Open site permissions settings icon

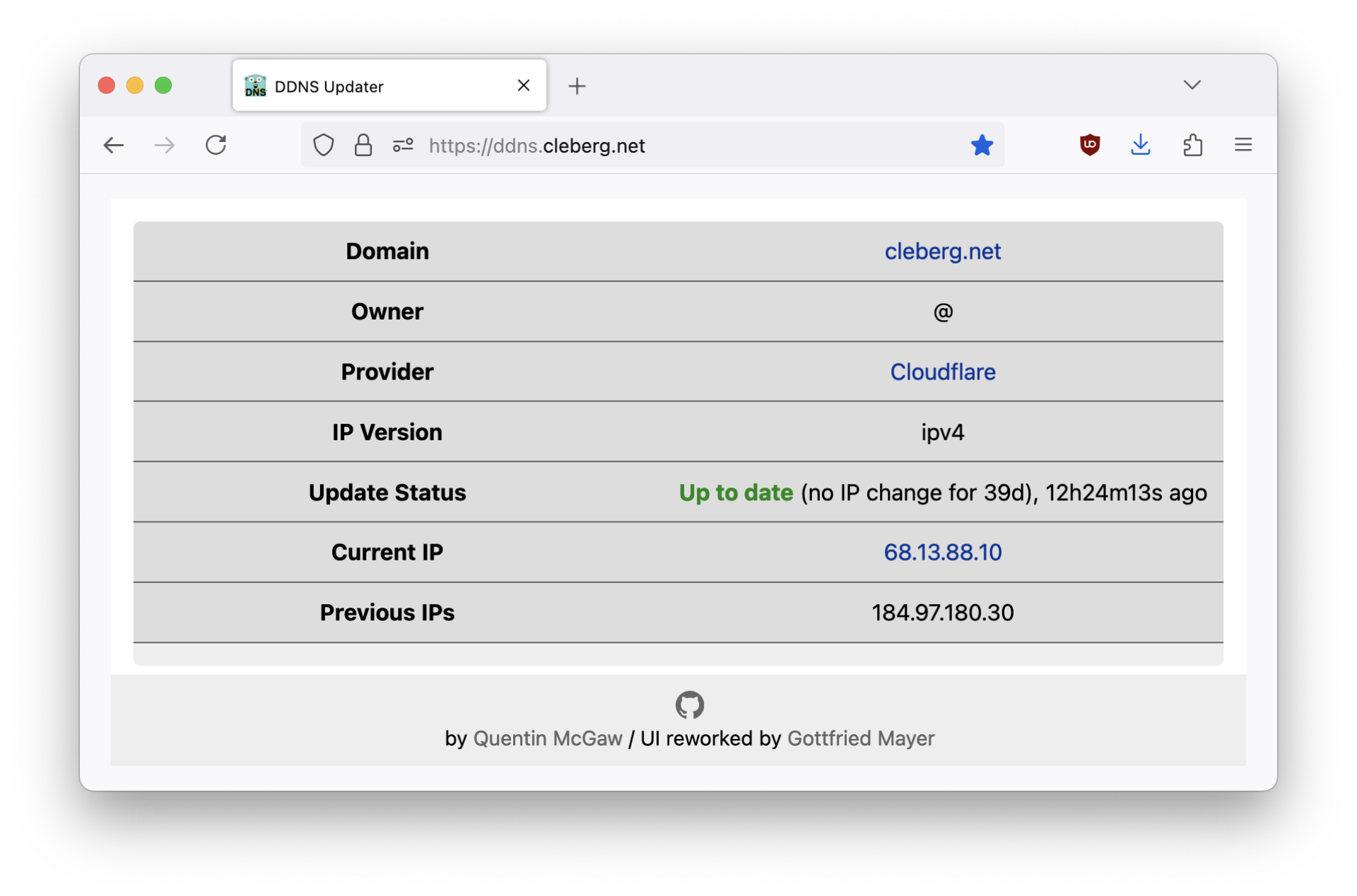point(402,145)
